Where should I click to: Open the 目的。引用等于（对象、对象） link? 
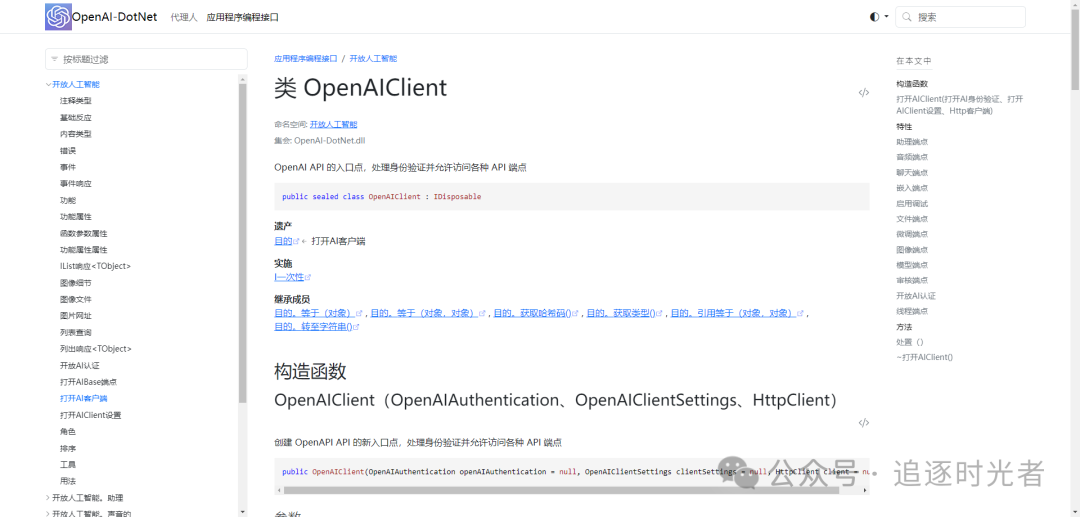point(734,313)
